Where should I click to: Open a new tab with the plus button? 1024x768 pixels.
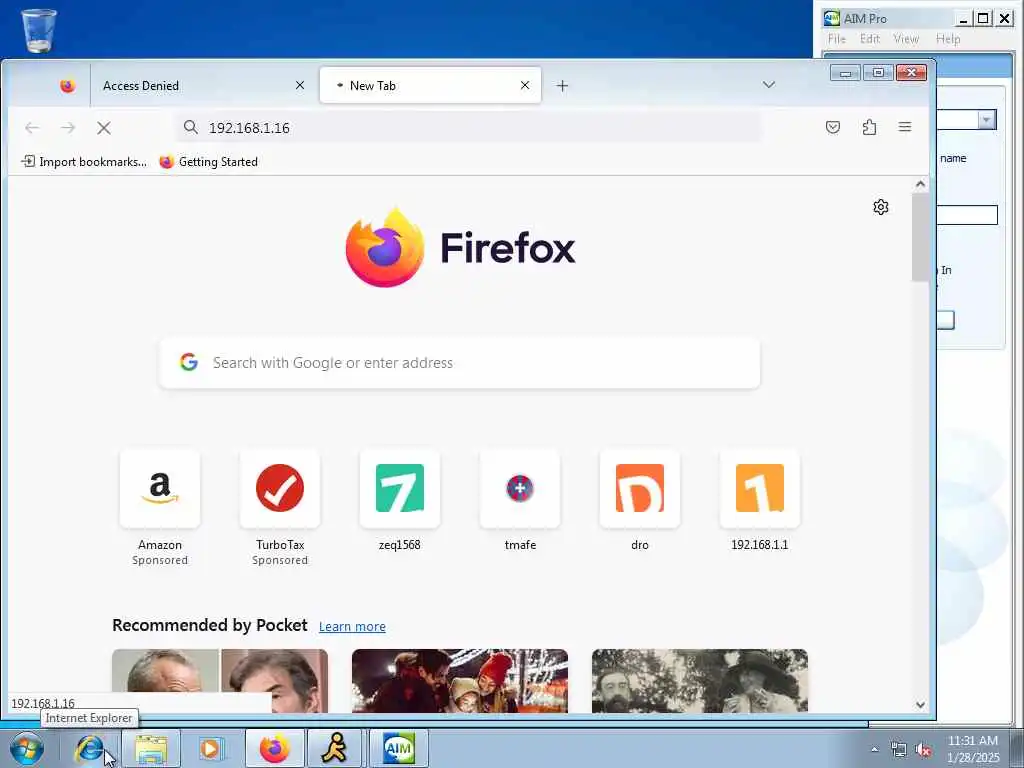coord(562,86)
